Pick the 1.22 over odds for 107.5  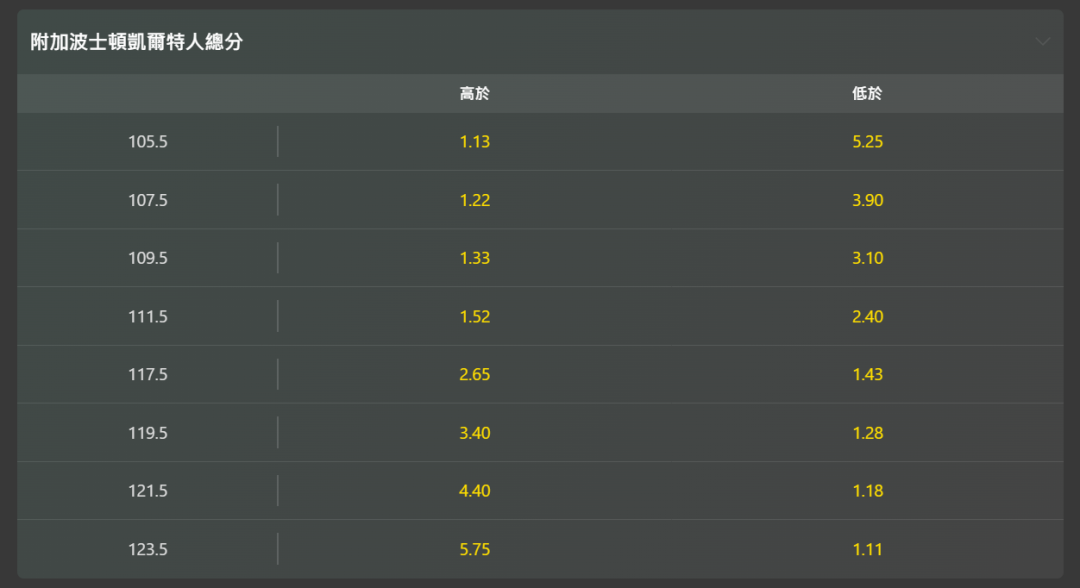click(475, 200)
